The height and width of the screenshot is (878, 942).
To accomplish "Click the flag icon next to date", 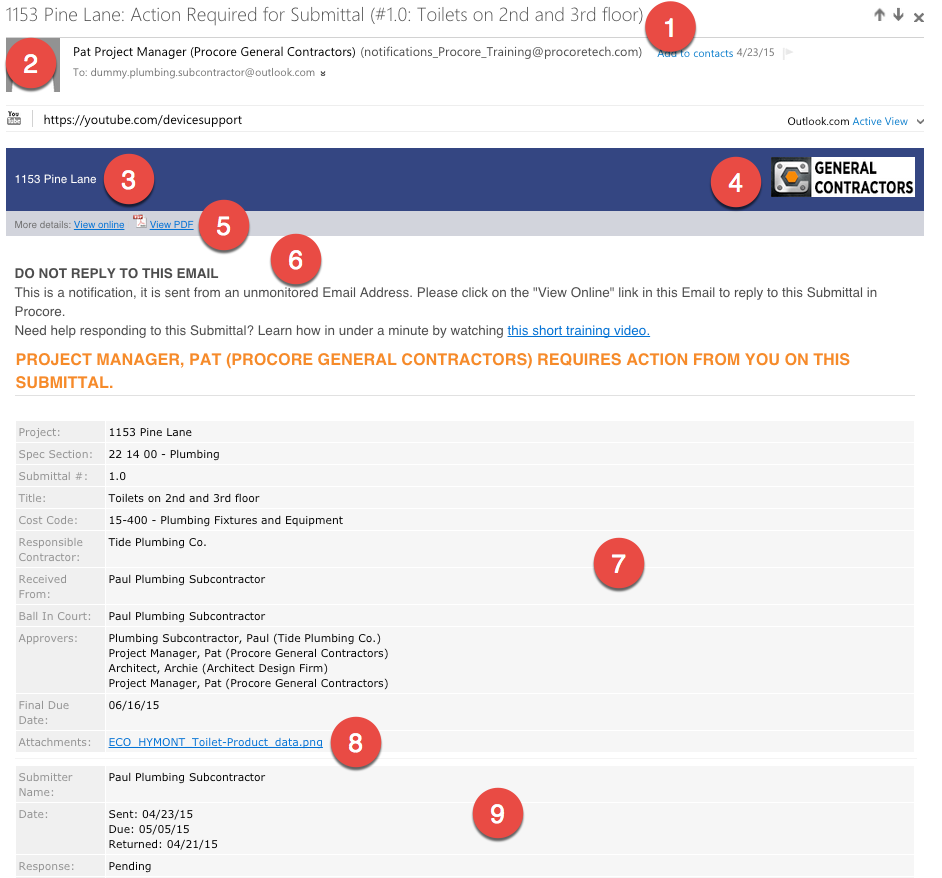I will pyautogui.click(x=788, y=53).
